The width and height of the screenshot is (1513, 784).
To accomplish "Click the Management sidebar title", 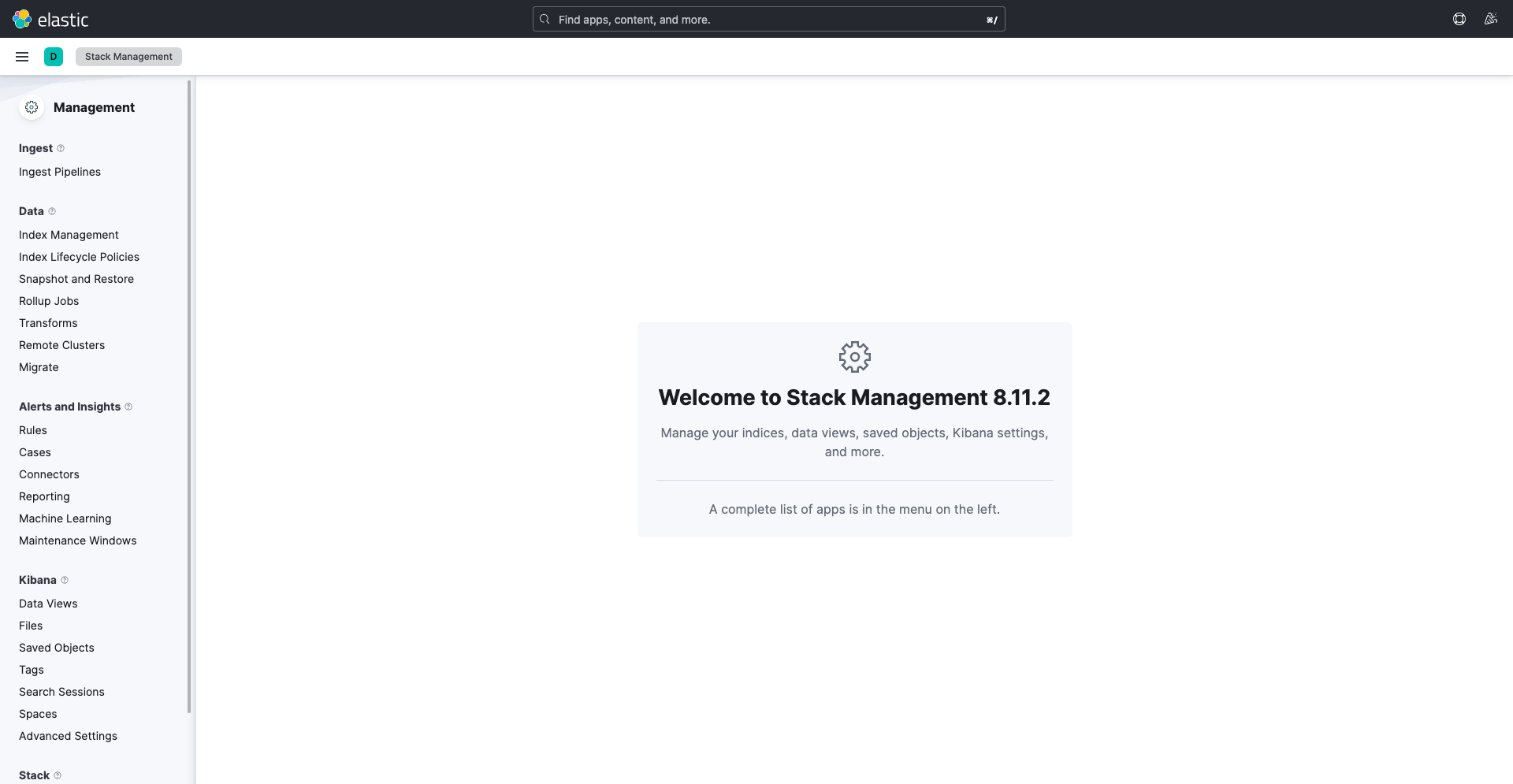I will pyautogui.click(x=94, y=107).
